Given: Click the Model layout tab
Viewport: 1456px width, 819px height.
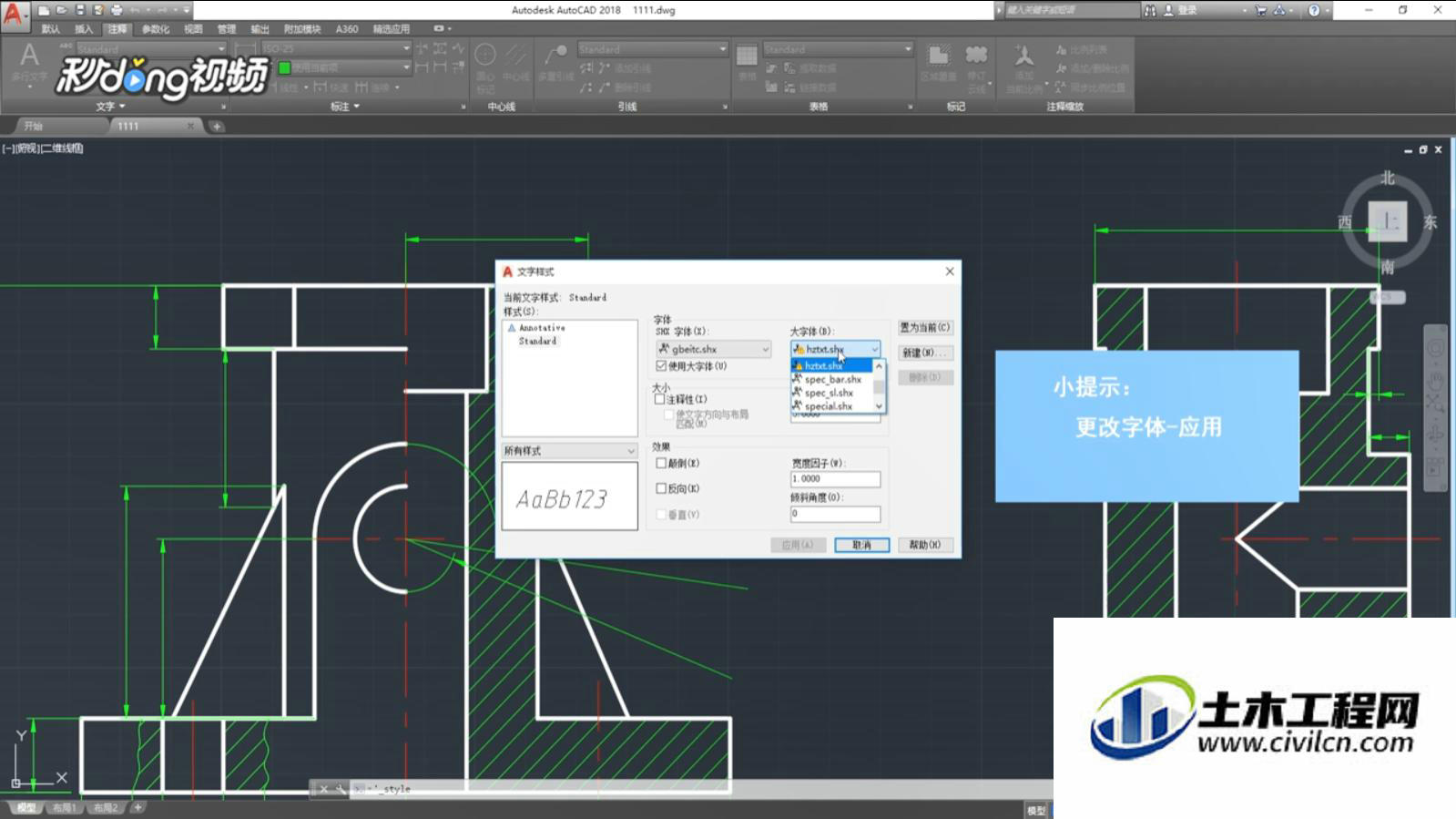Looking at the screenshot, I should (25, 807).
